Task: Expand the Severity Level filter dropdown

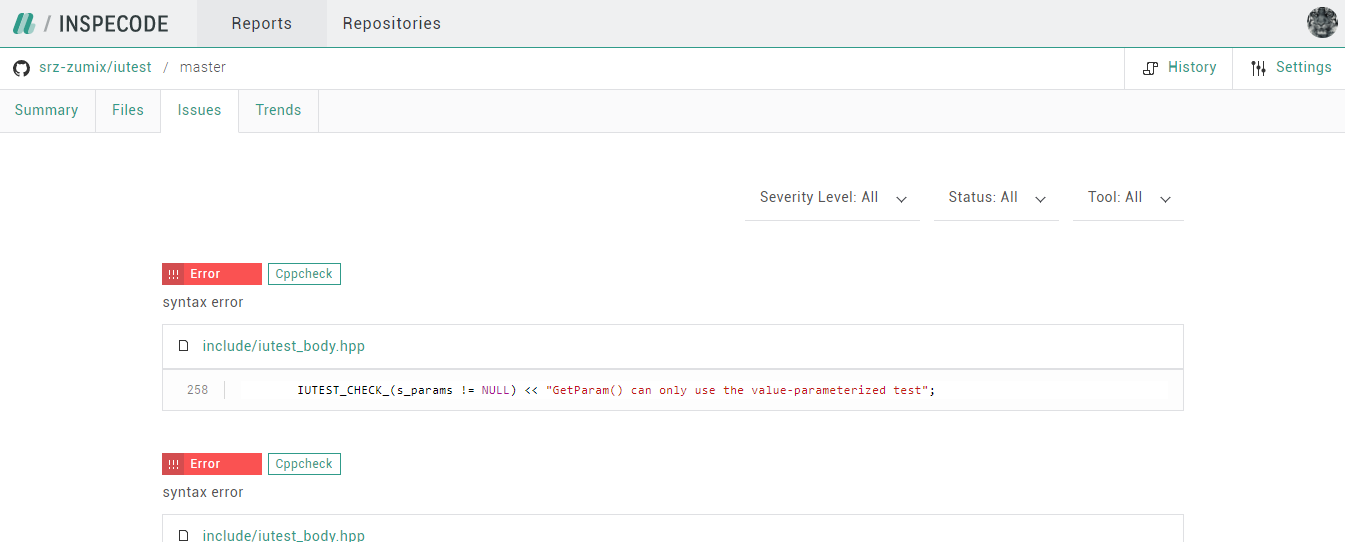Action: tap(832, 198)
